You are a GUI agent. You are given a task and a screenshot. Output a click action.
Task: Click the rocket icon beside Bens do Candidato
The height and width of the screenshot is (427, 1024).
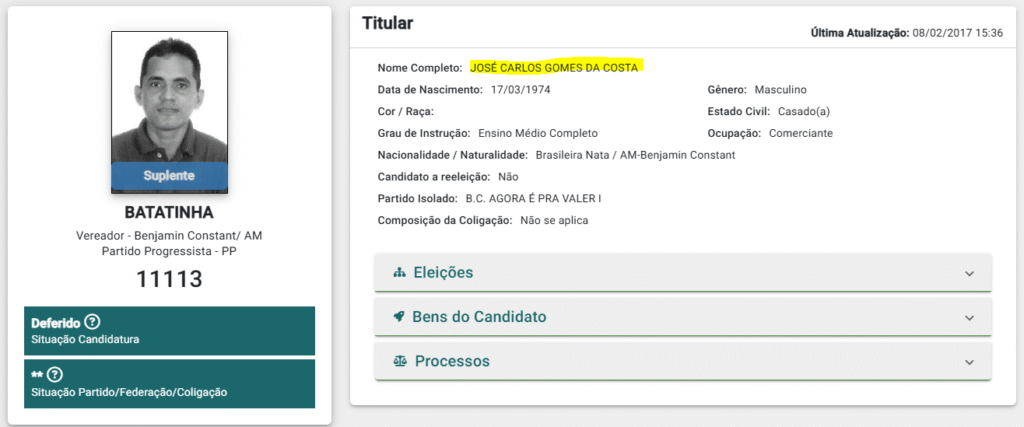[399, 317]
